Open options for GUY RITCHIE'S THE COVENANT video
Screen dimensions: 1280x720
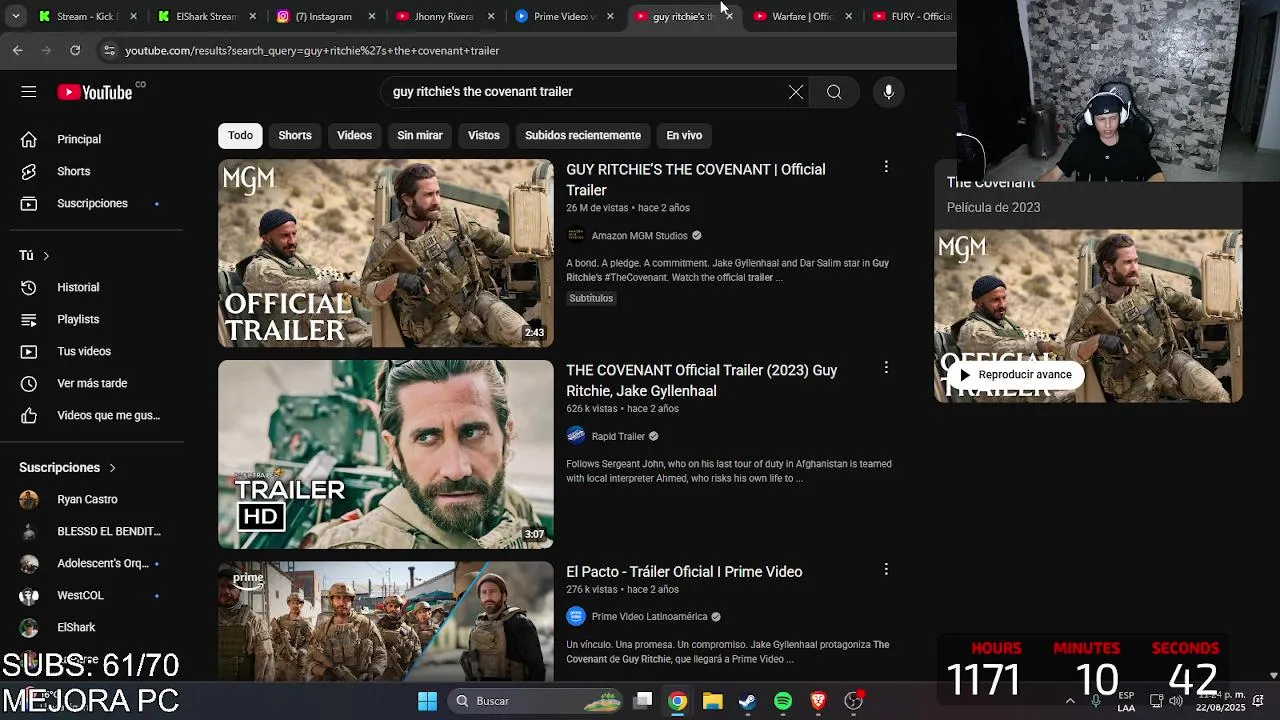pyautogui.click(x=885, y=167)
